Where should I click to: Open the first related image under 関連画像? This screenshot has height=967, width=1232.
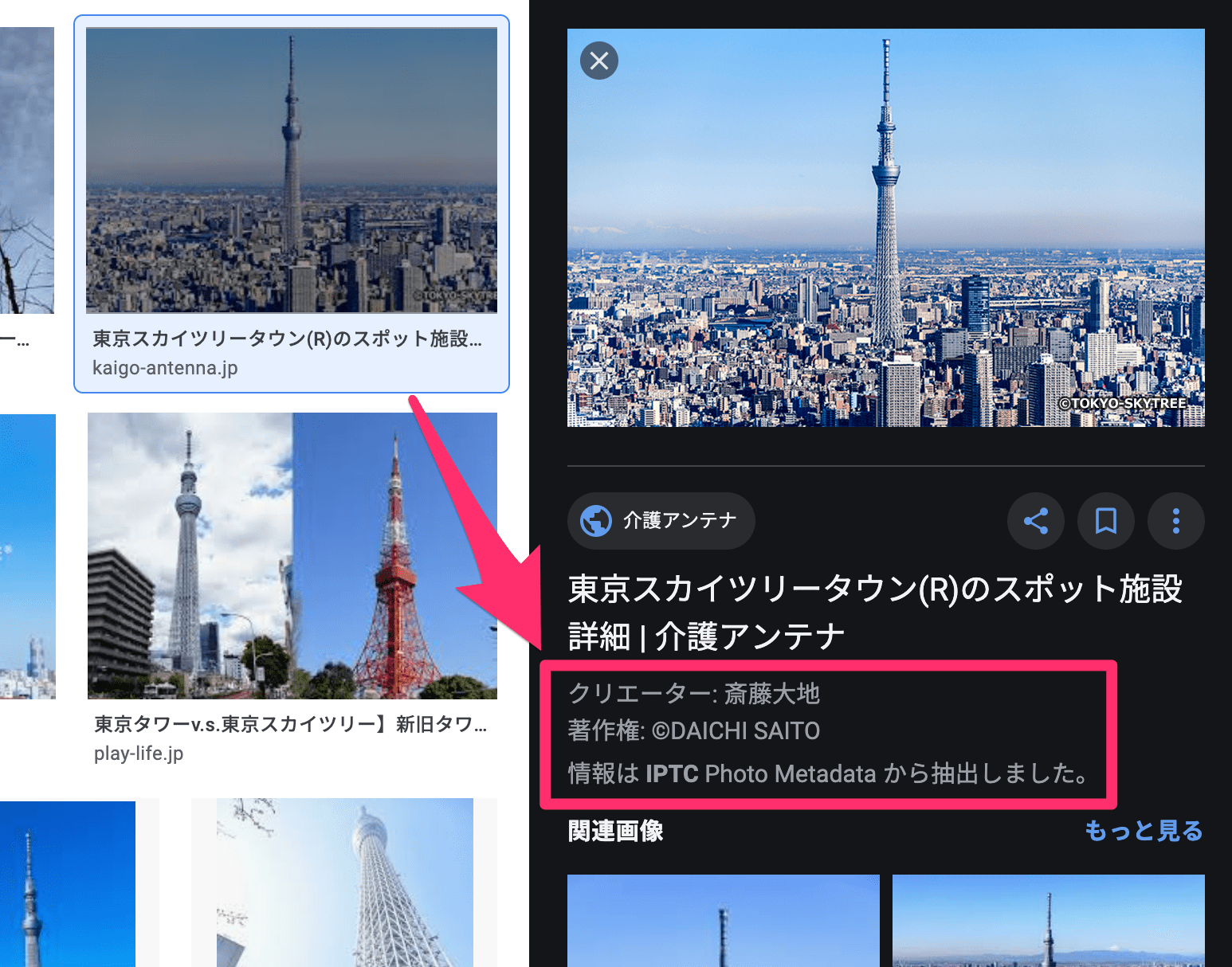pos(724,921)
